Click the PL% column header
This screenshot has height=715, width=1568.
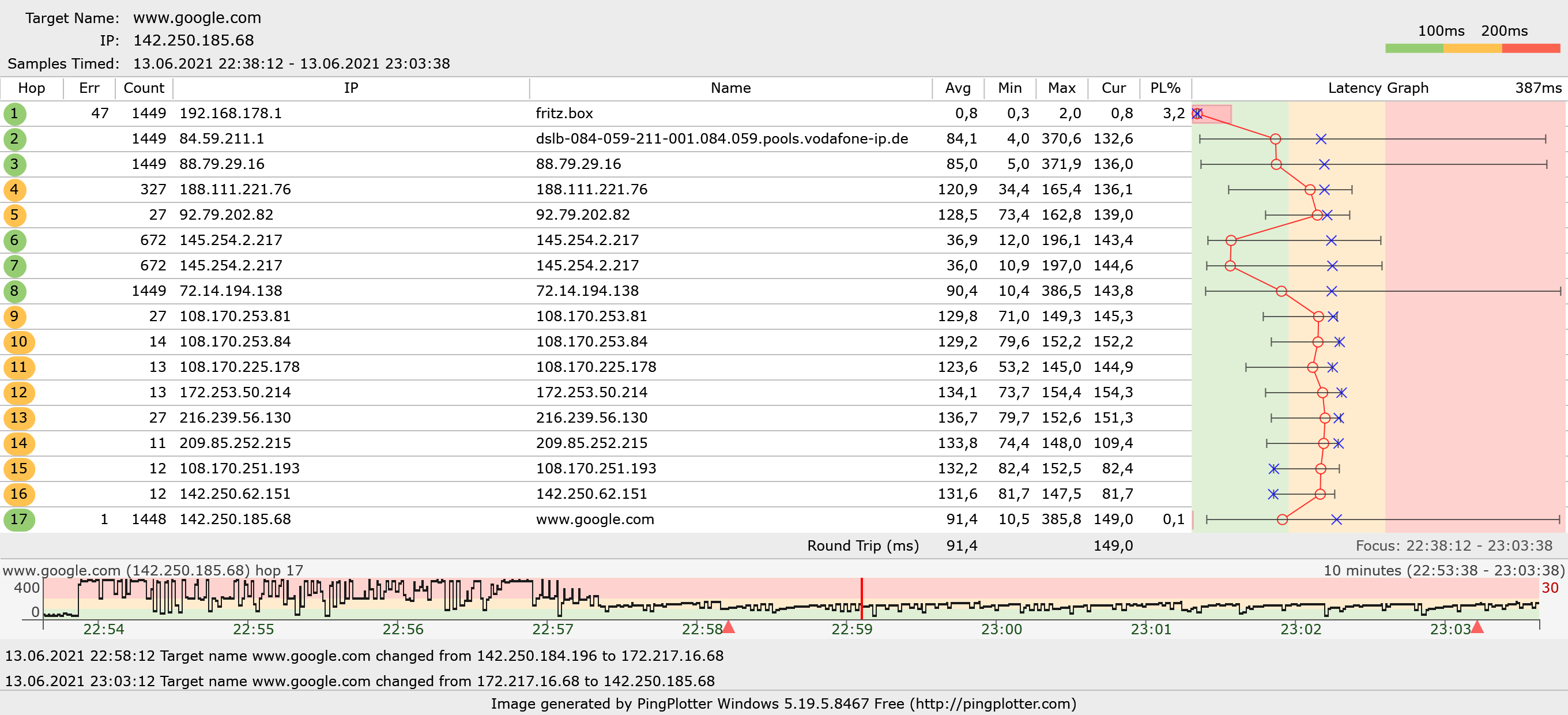point(1165,88)
